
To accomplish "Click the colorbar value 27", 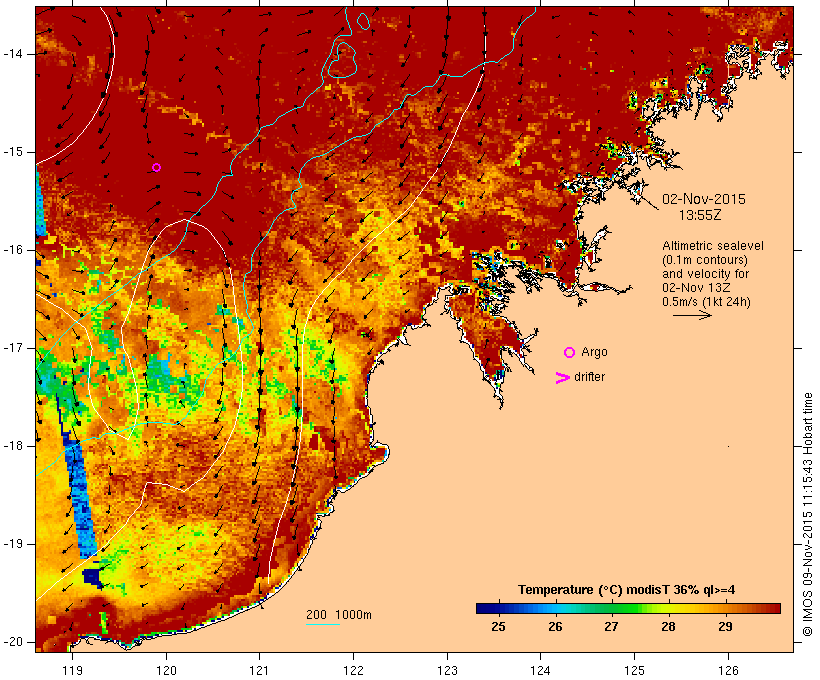I will (611, 626).
